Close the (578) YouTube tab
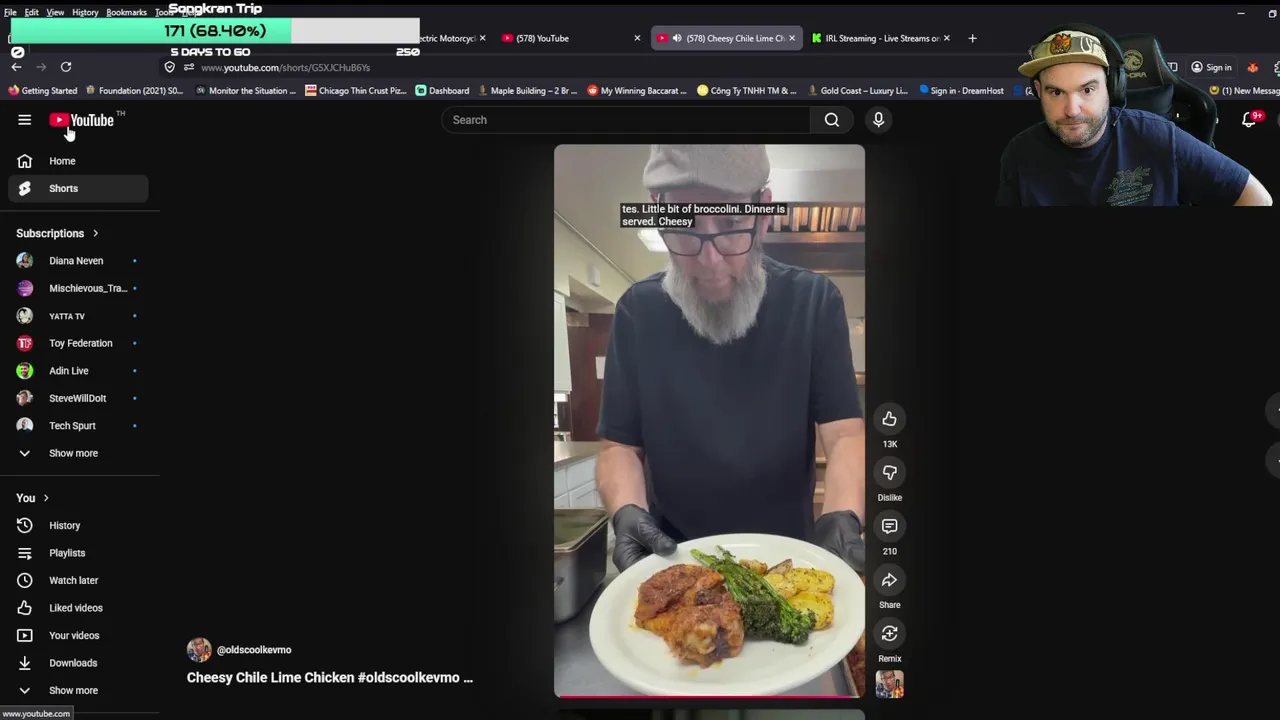 pyautogui.click(x=637, y=38)
